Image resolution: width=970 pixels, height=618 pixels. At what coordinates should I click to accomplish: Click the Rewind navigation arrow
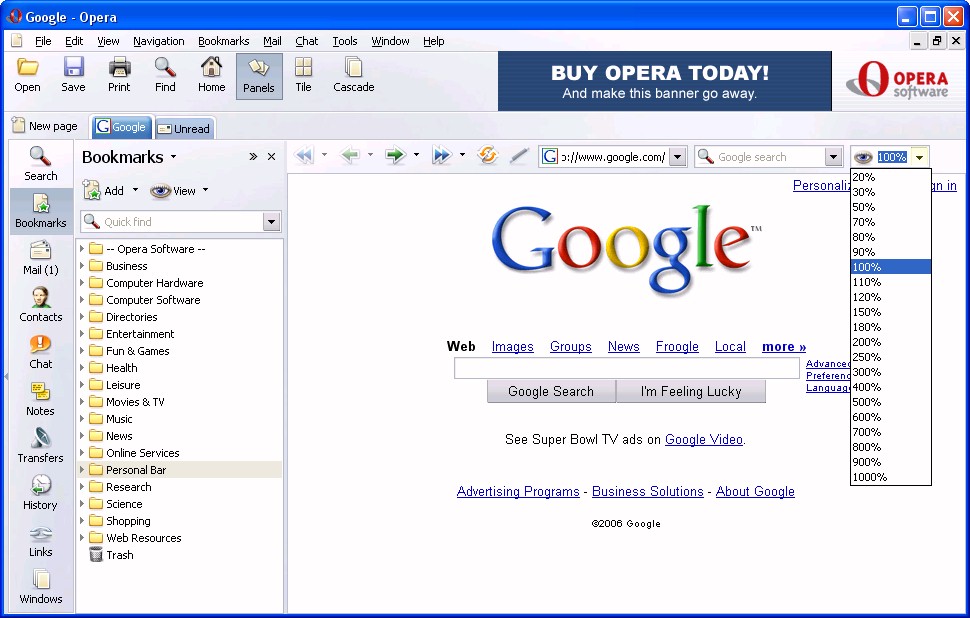304,155
